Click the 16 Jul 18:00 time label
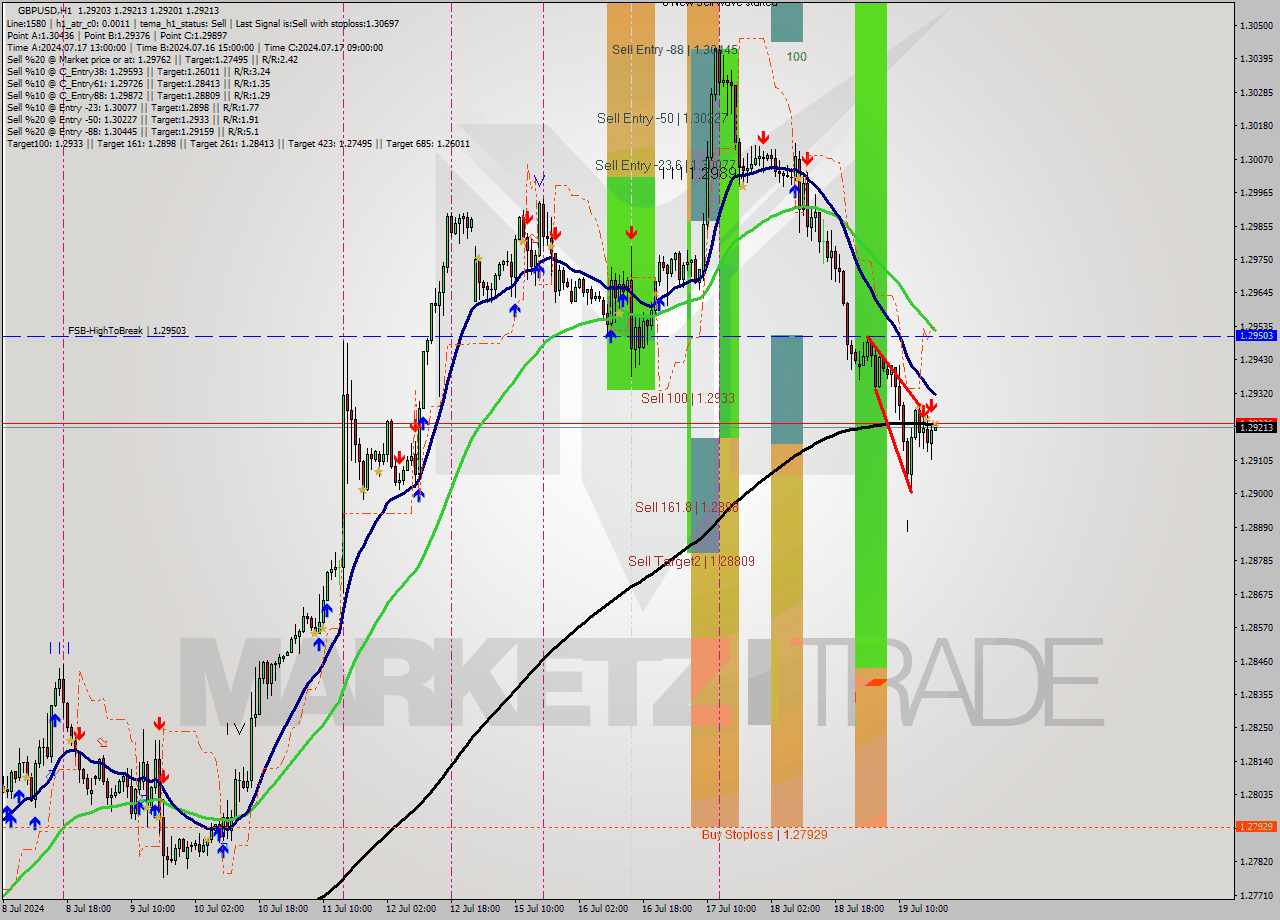This screenshot has height=920, width=1280. pyautogui.click(x=668, y=909)
